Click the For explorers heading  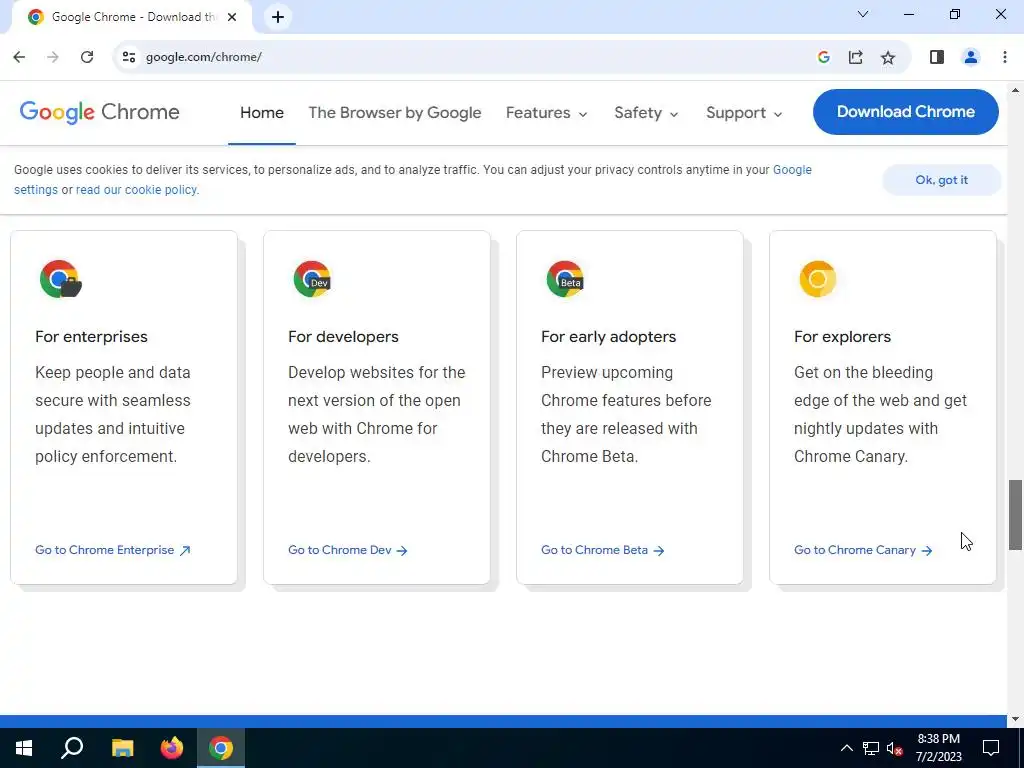(842, 336)
